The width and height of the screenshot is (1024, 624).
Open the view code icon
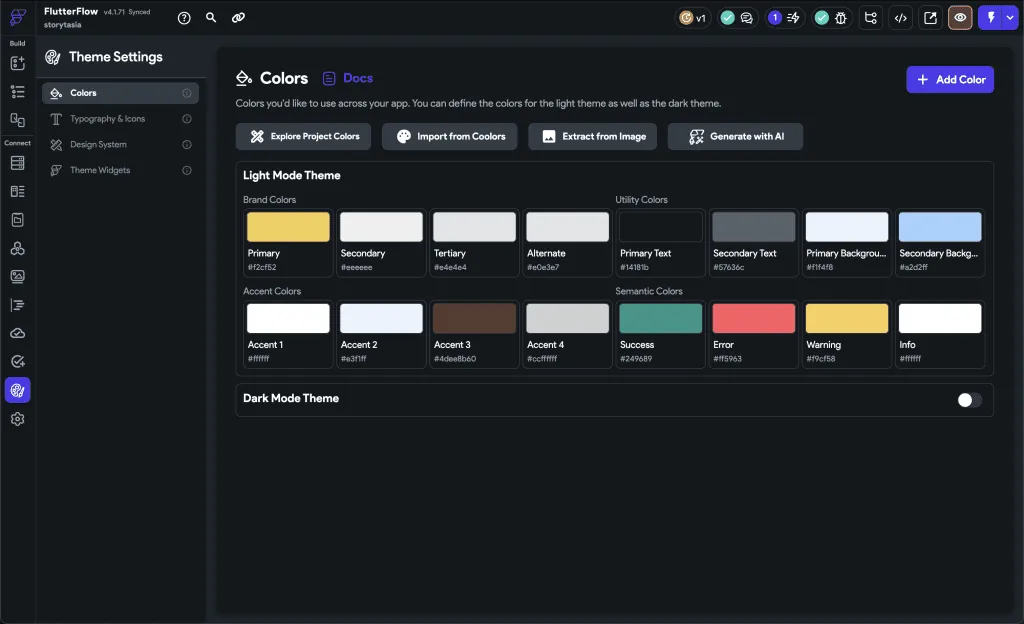[901, 18]
